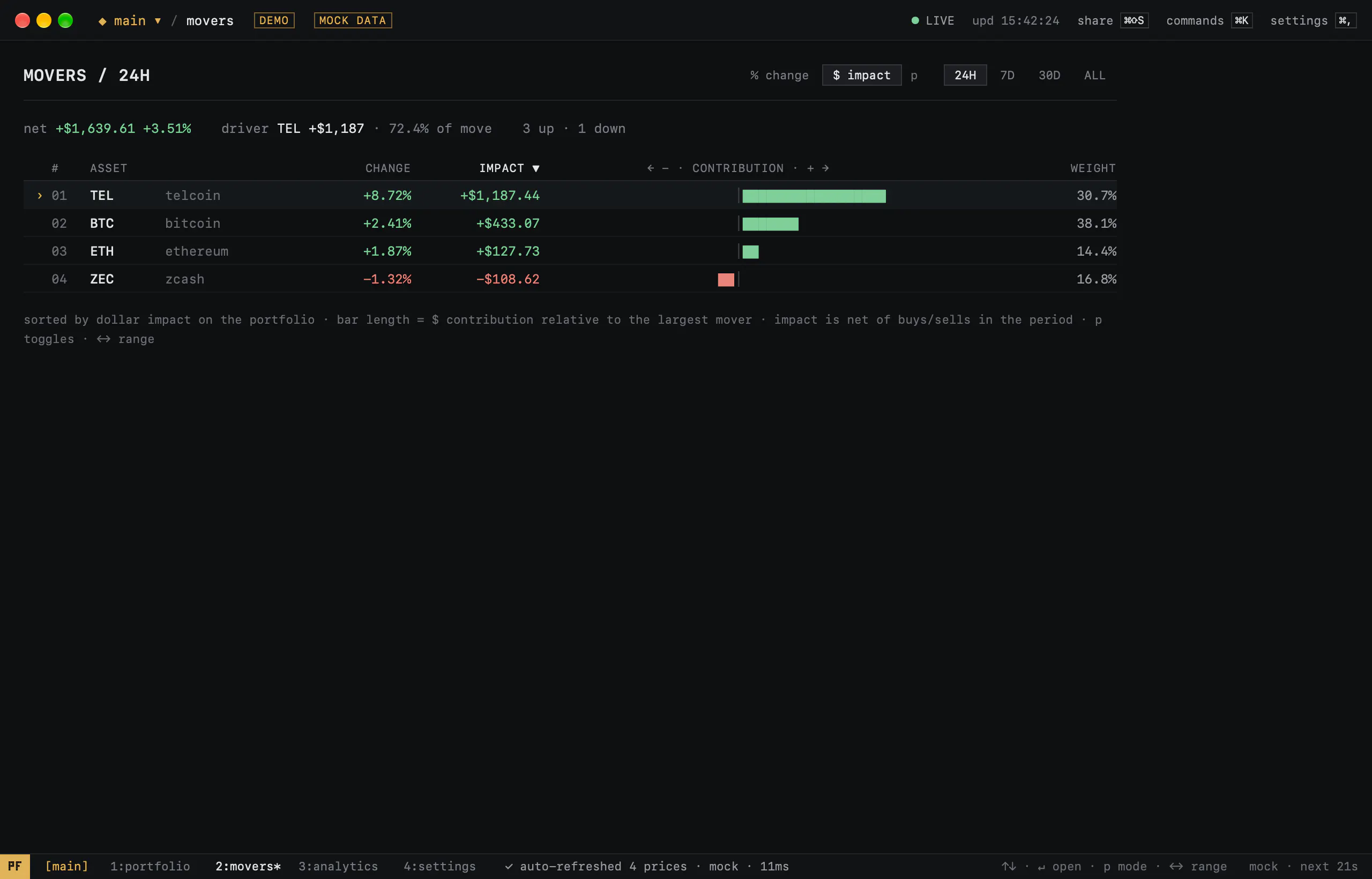Click left arrow in CONTRIBUTION header

point(650,168)
